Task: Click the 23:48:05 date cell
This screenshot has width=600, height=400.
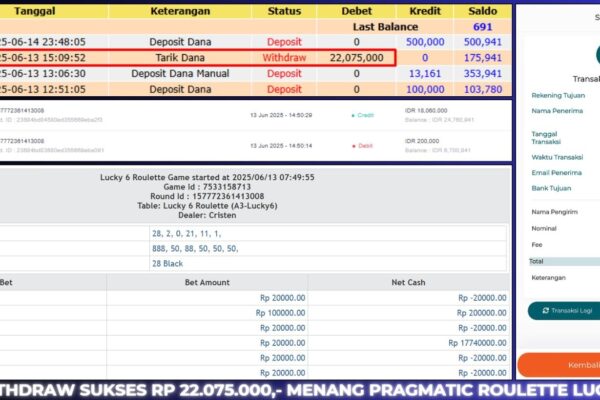Action: 42,42
